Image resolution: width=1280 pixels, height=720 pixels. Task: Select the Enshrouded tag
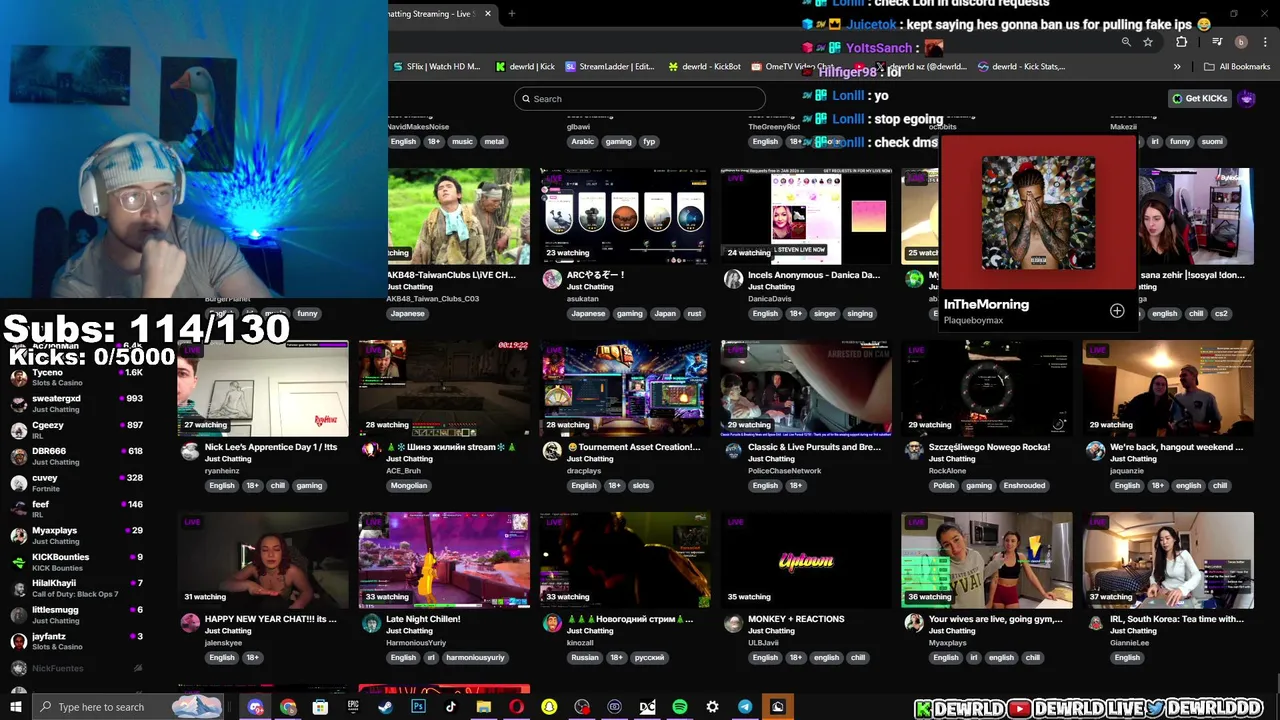(x=1024, y=486)
